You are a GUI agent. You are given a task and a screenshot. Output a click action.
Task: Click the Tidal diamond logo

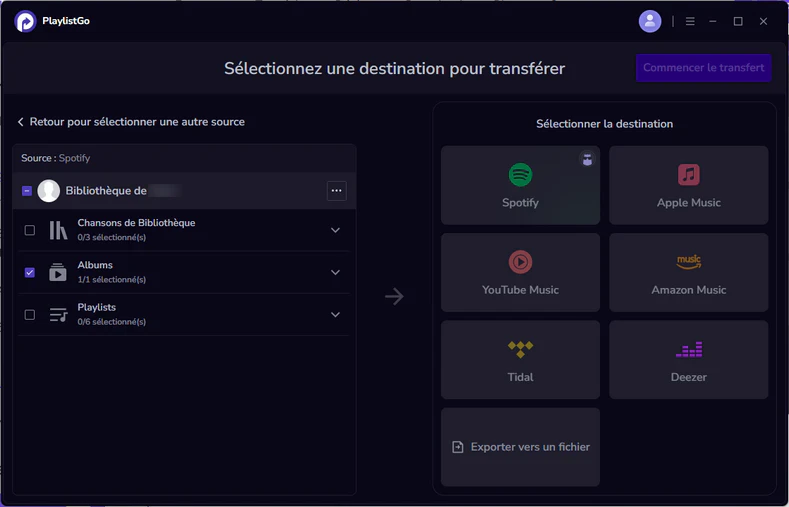point(520,349)
